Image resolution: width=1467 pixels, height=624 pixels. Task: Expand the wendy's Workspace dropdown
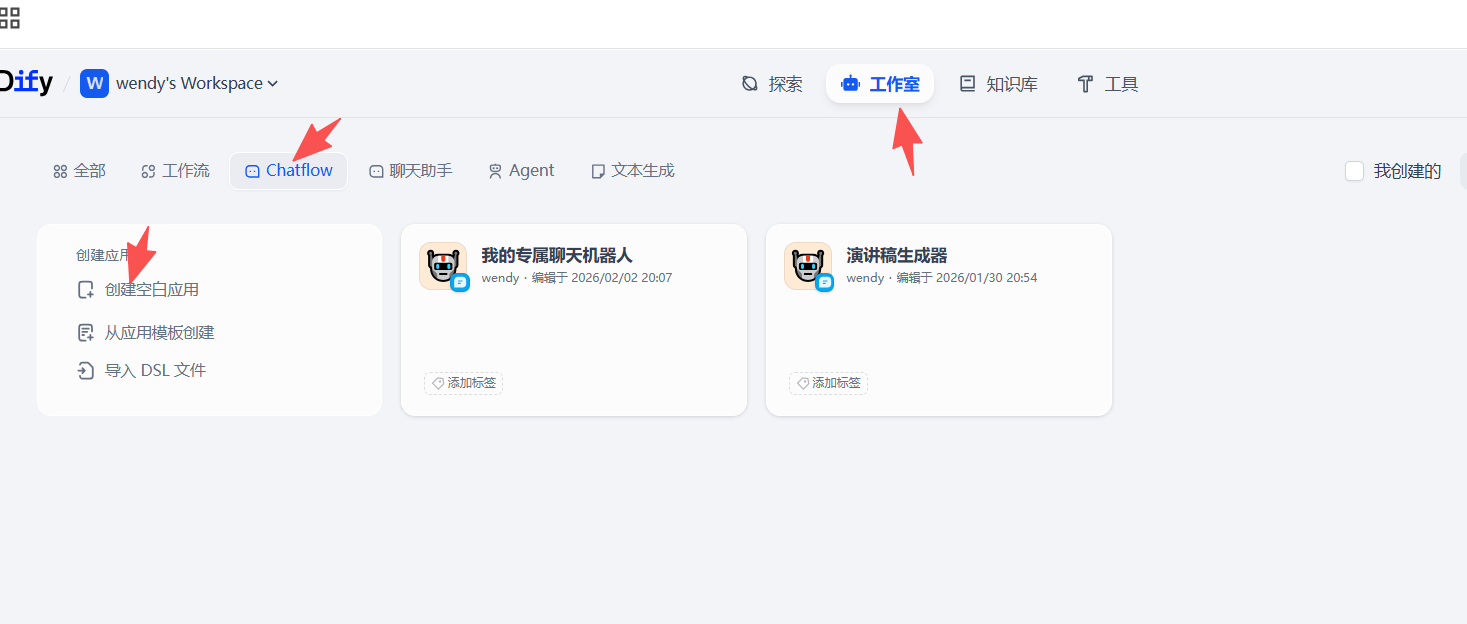270,83
